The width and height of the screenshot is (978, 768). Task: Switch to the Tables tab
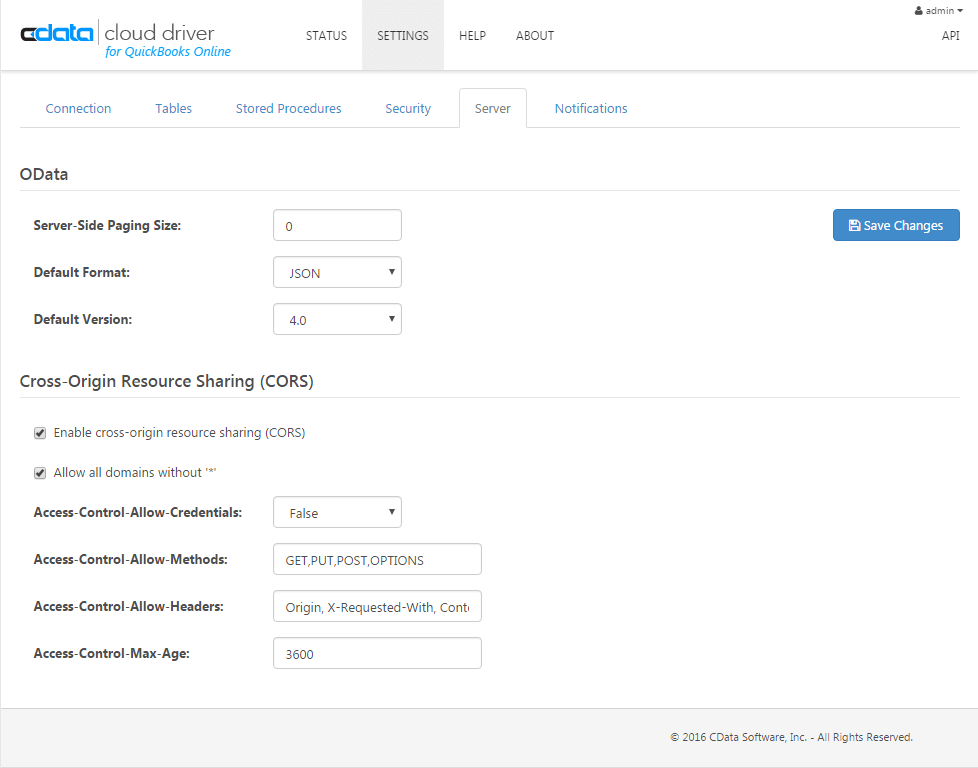point(173,108)
